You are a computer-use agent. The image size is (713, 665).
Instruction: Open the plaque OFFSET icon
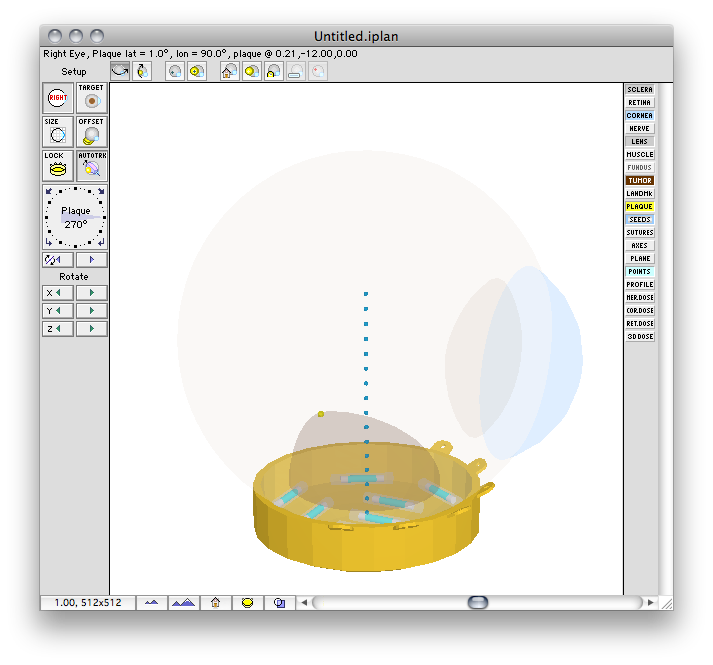click(x=92, y=132)
